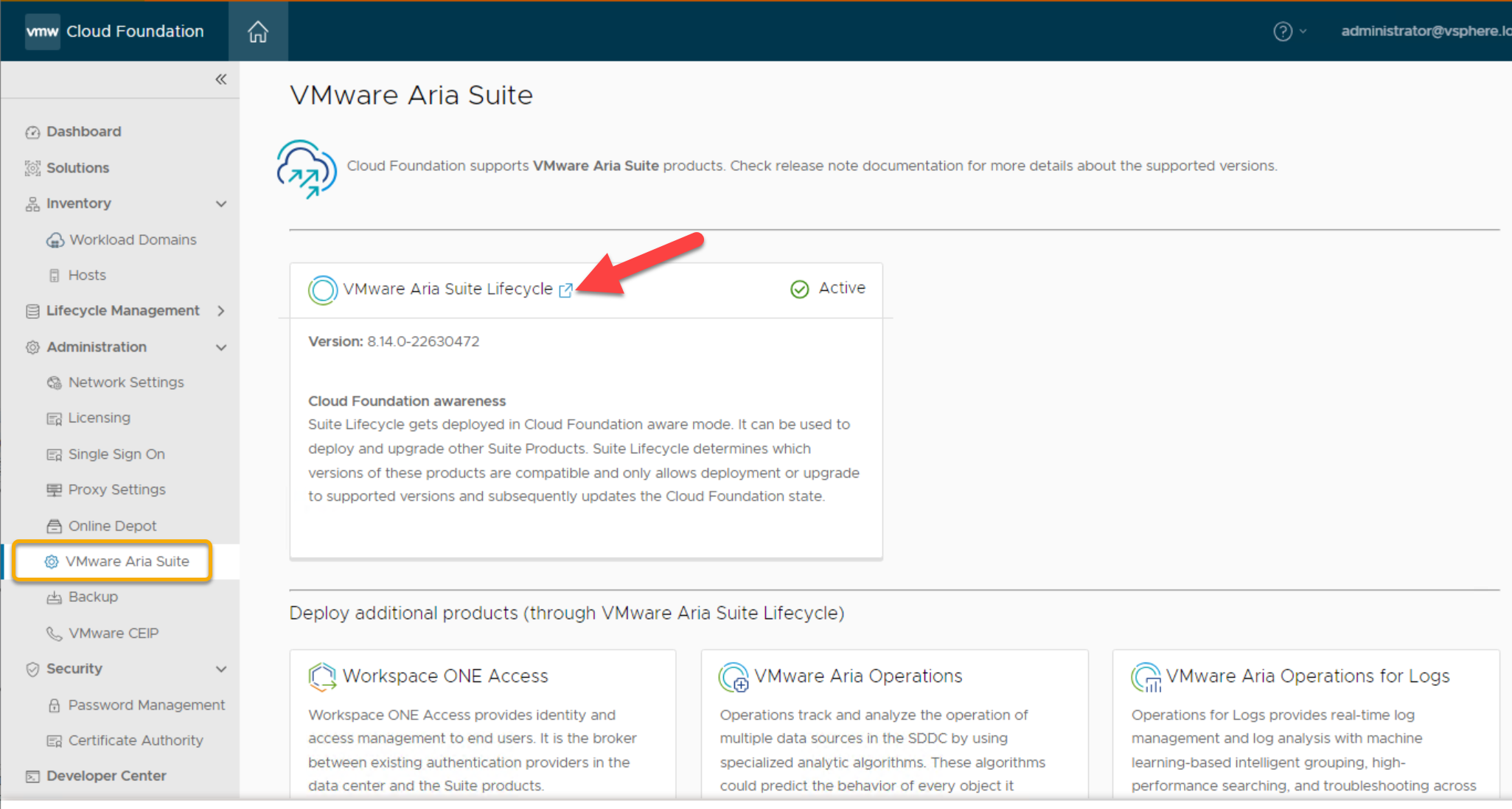Select Password Management in sidebar
Screen dimensions: 1512x809
point(146,705)
